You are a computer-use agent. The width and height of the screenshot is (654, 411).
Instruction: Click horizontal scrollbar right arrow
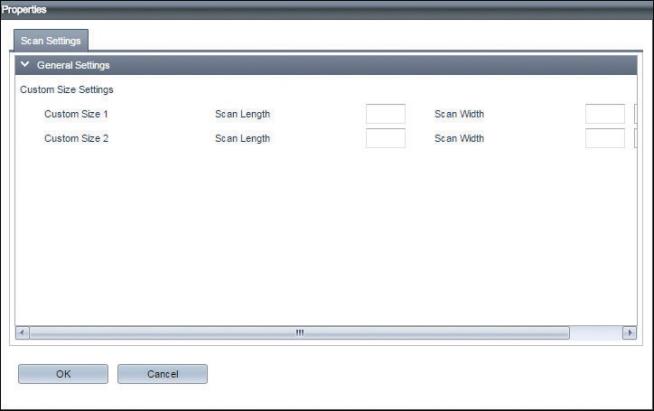tap(629, 332)
